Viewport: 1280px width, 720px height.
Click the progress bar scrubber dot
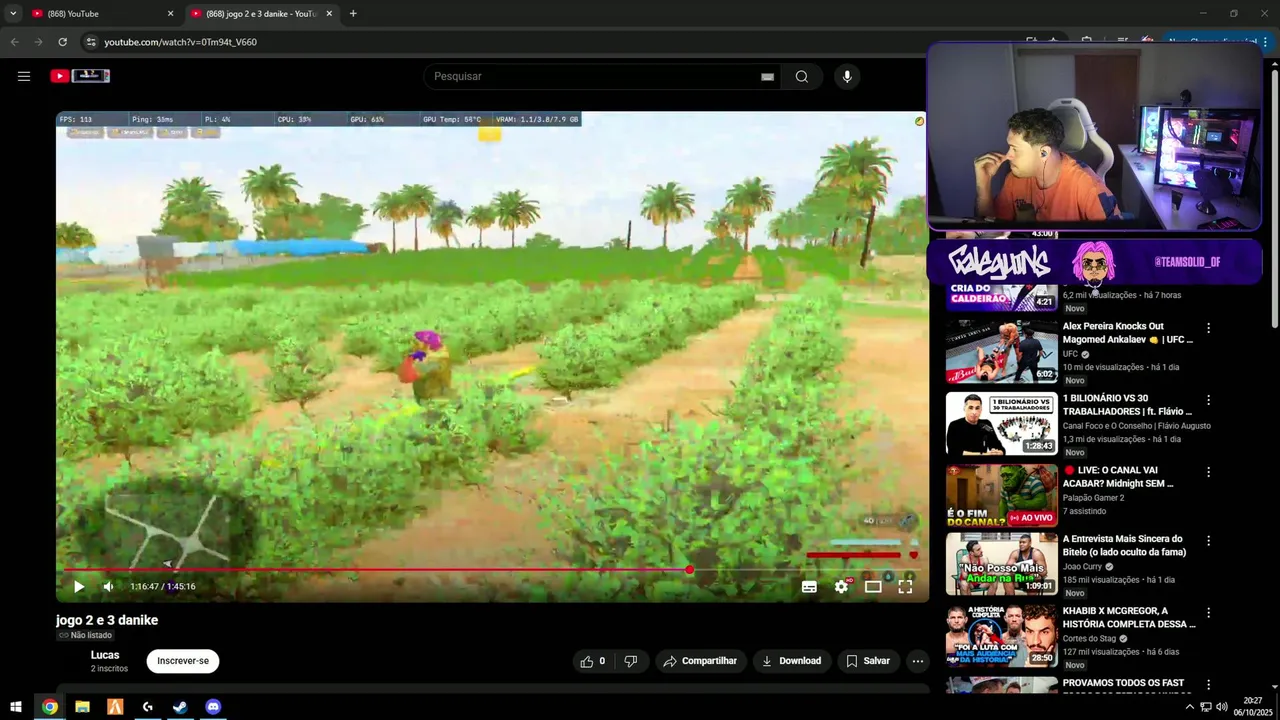point(689,570)
